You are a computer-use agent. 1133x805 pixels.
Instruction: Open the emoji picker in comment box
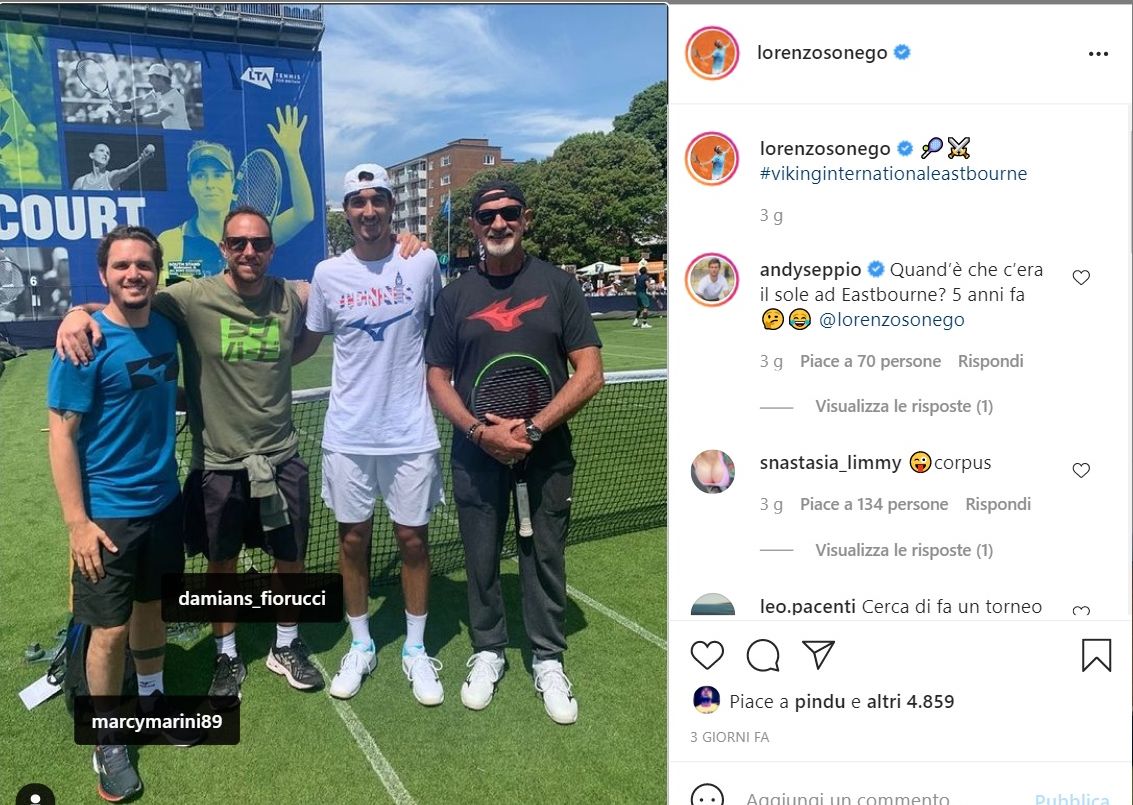click(707, 796)
